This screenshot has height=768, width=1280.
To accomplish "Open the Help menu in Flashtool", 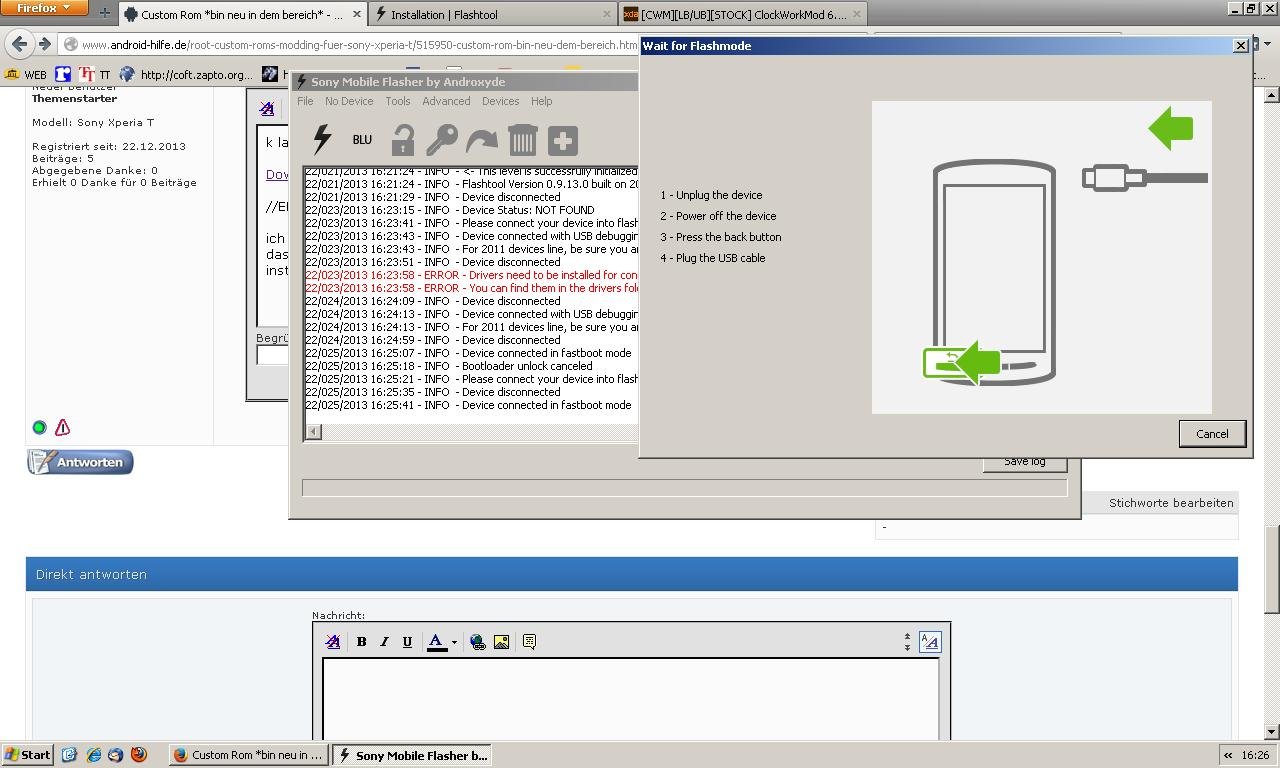I will 541,101.
